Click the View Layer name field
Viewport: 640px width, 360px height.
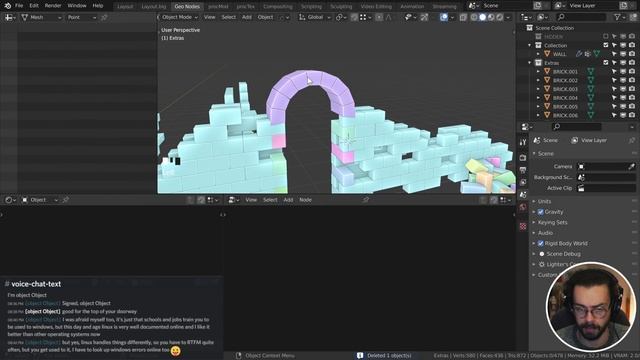point(593,6)
